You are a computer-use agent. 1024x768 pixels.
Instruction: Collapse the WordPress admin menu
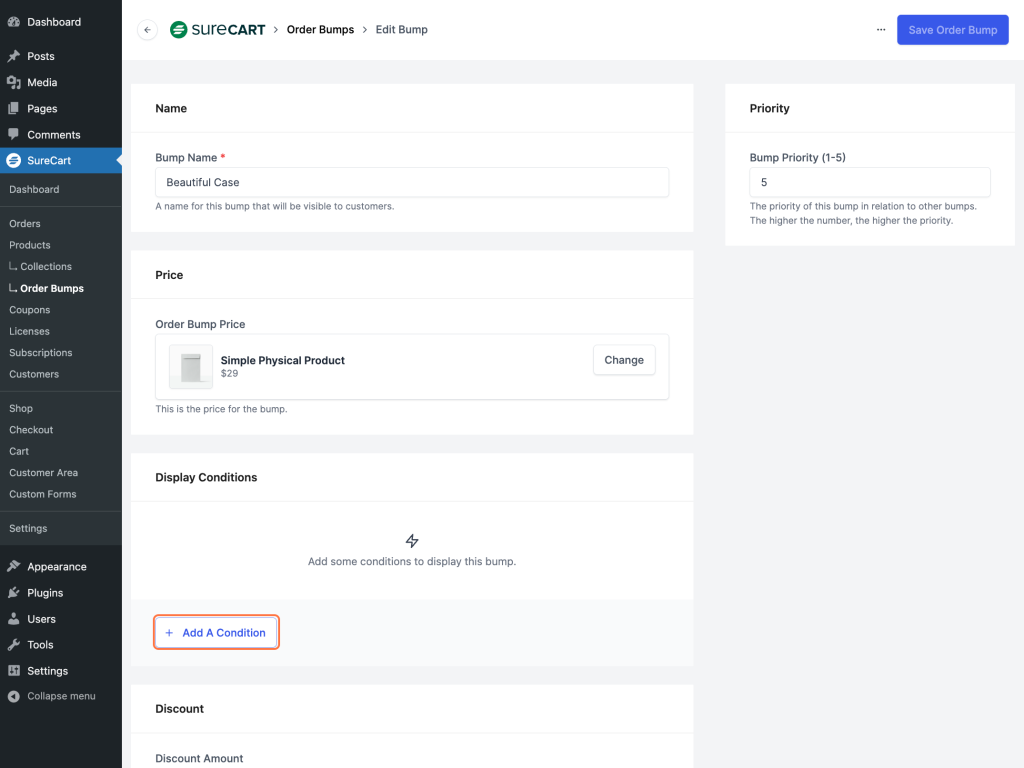(x=52, y=696)
